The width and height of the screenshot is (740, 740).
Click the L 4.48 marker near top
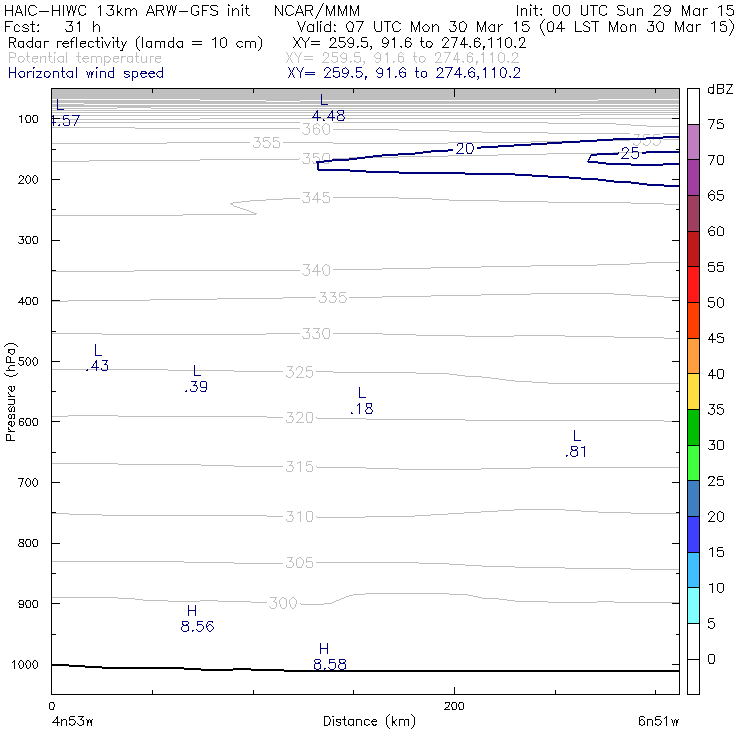point(328,108)
